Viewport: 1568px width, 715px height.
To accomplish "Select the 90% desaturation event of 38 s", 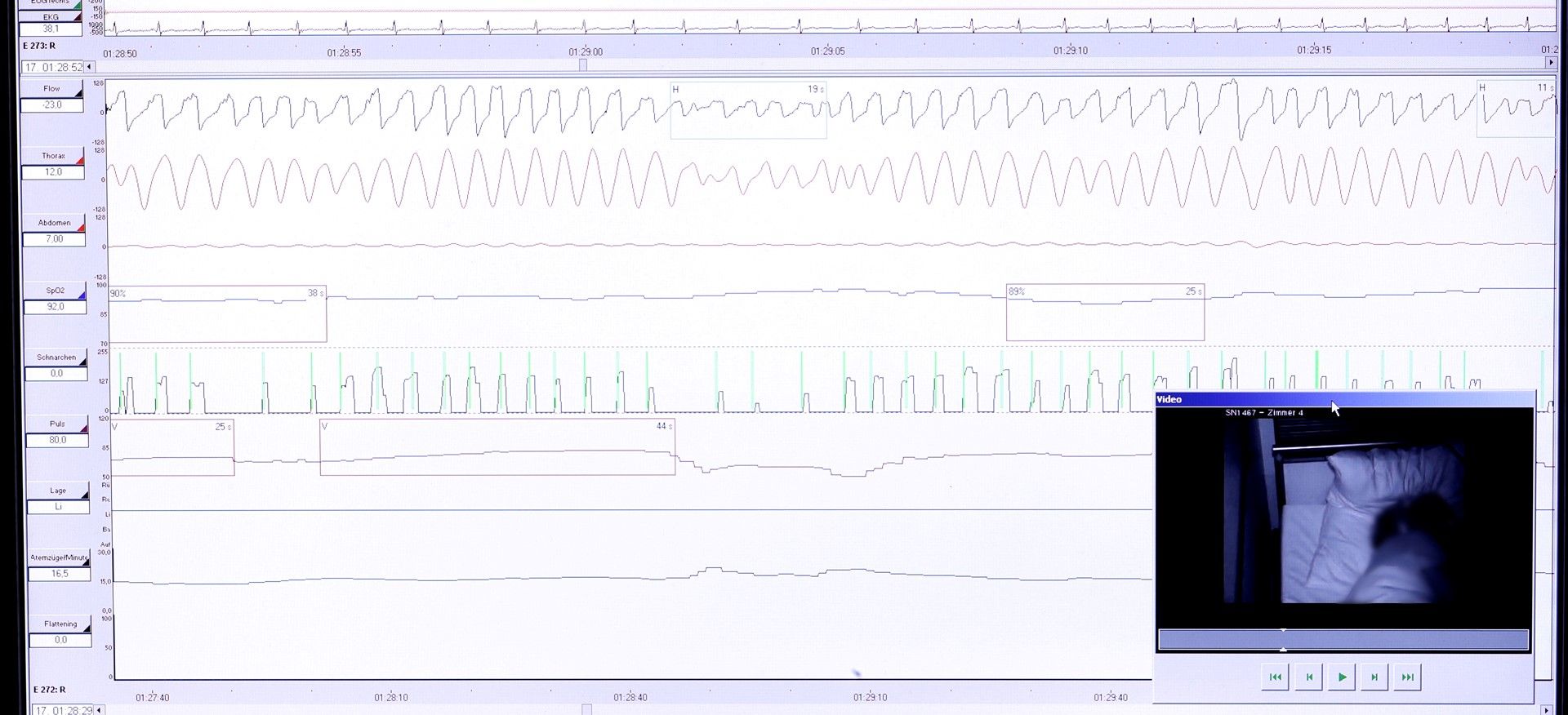I will [217, 314].
